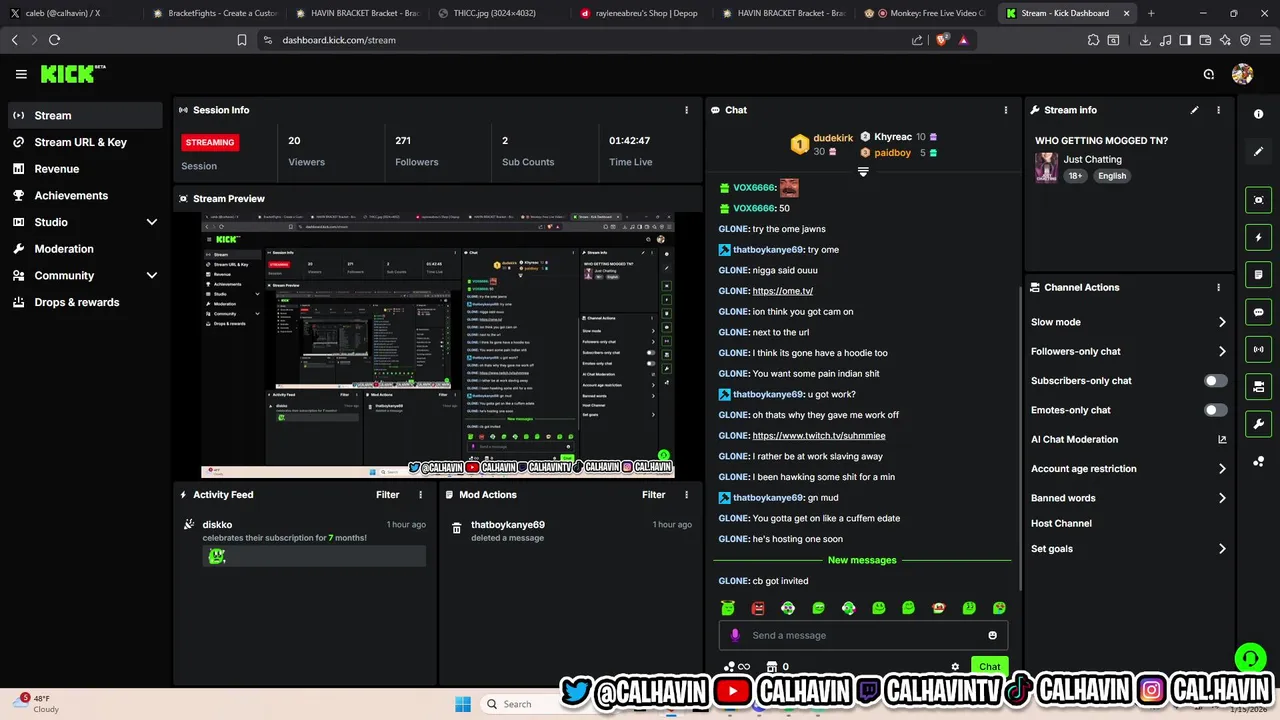1280x720 pixels.
Task: Open Channel Actions three-dot options
Action: [1218, 287]
